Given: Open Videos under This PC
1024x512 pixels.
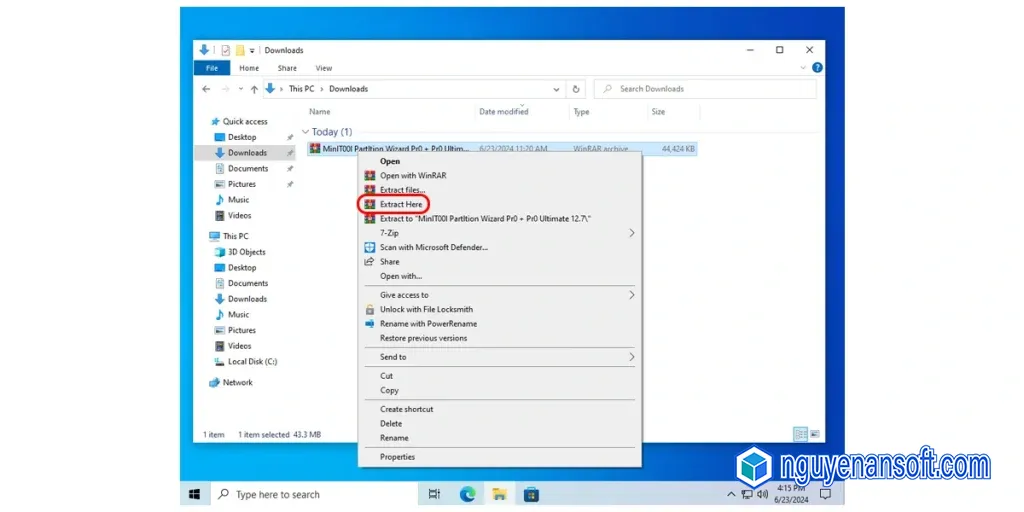Looking at the screenshot, I should click(239, 346).
